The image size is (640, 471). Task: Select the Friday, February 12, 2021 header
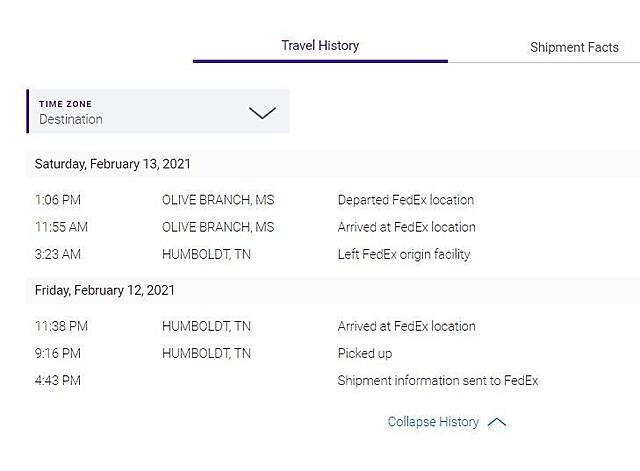pos(105,291)
